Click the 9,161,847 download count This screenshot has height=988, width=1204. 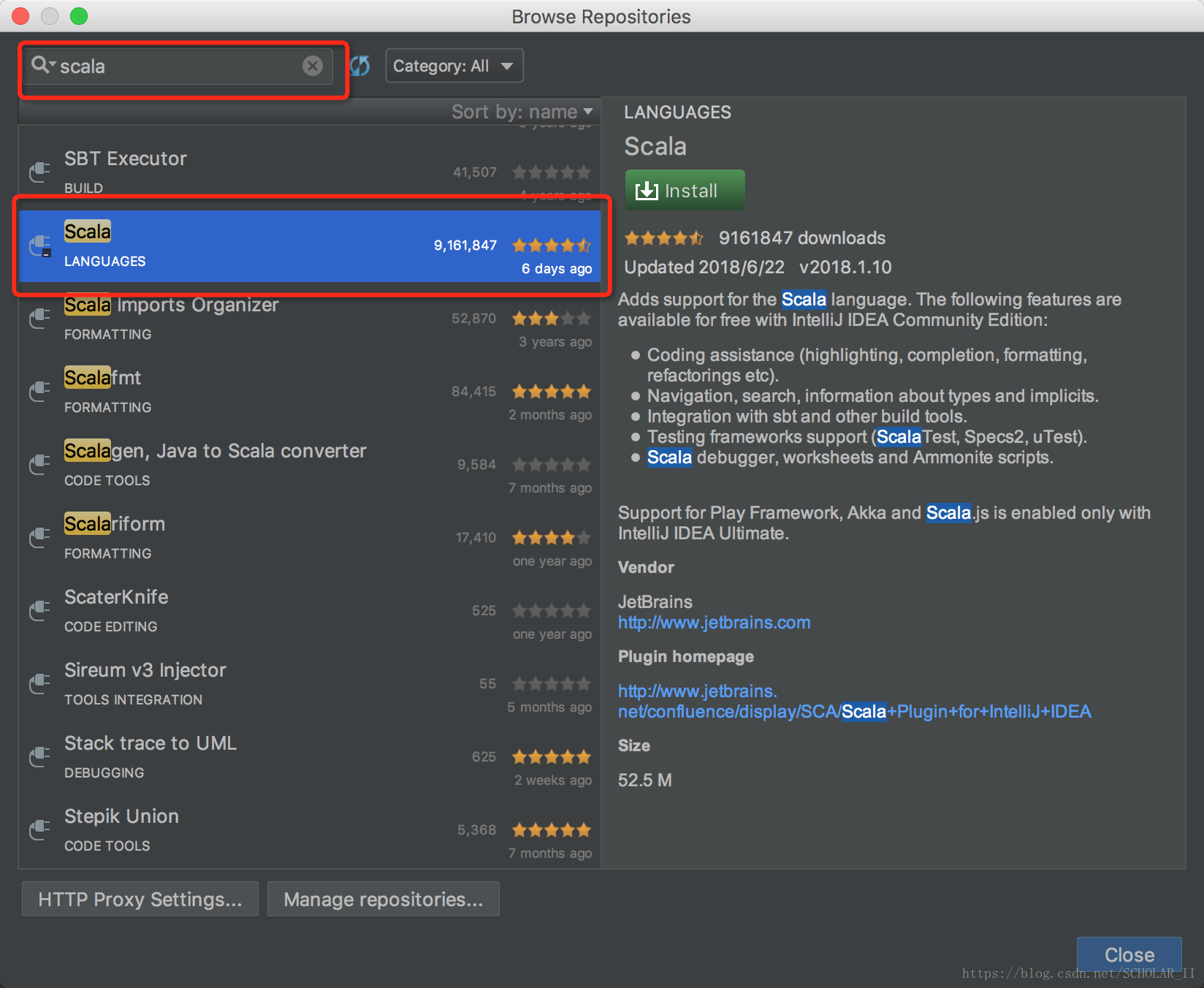[465, 245]
